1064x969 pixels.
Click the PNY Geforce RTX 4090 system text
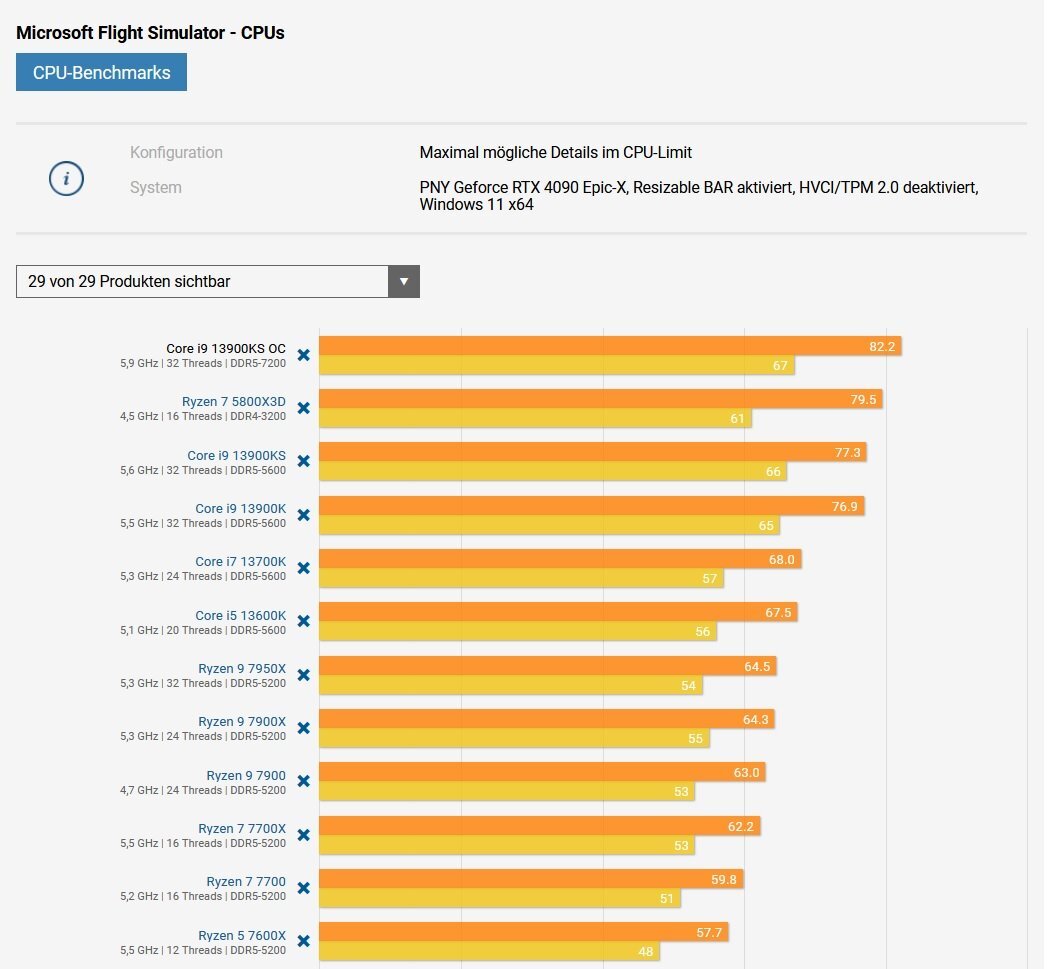click(x=699, y=195)
